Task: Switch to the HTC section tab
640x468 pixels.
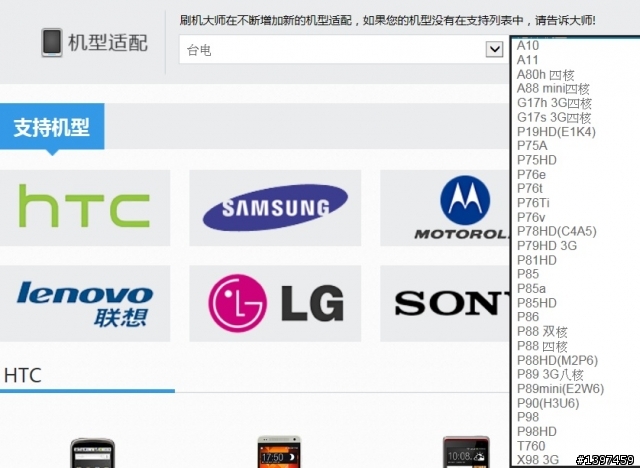Action: coord(23,375)
